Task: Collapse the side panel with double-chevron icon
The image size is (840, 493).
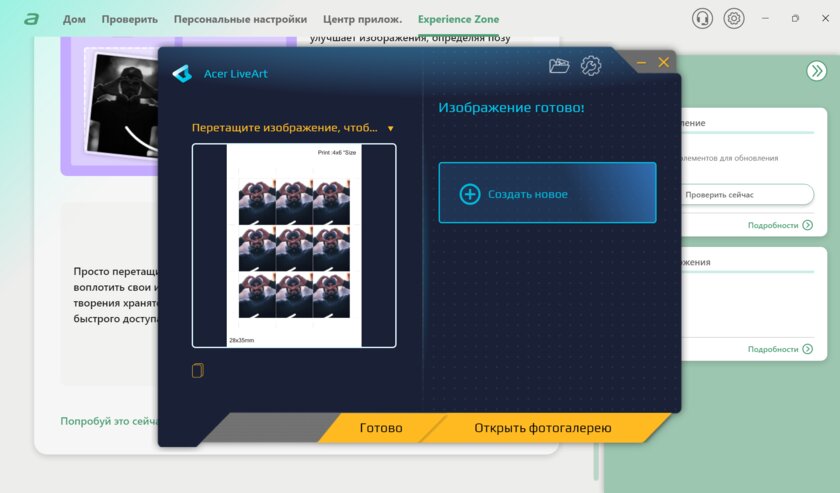Action: [816, 71]
